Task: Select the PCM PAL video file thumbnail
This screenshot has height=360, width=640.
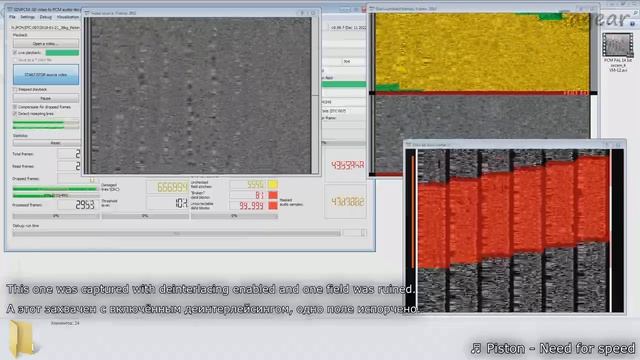Action: tap(618, 45)
